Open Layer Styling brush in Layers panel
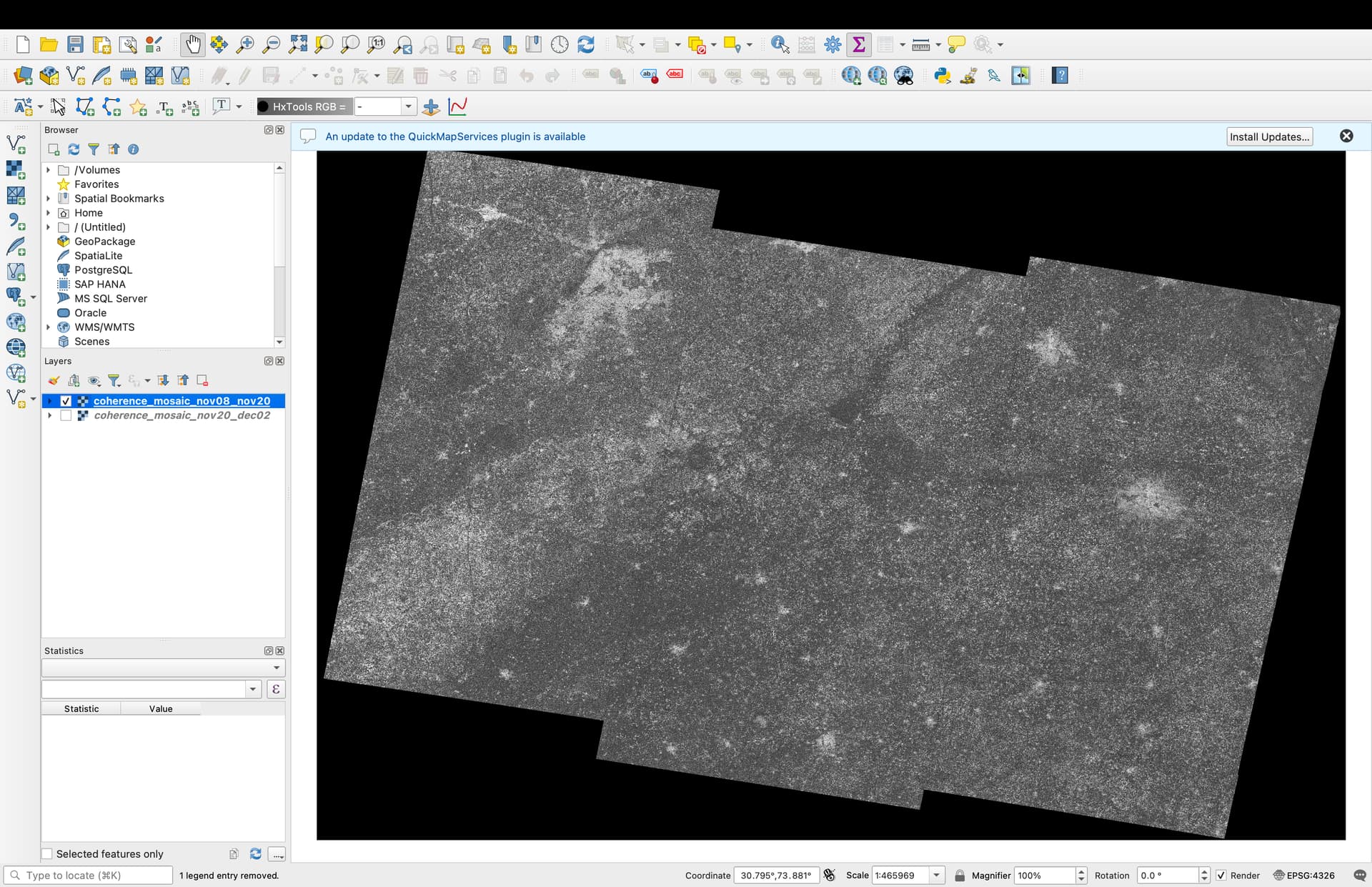The image size is (1372, 887). pyautogui.click(x=54, y=380)
